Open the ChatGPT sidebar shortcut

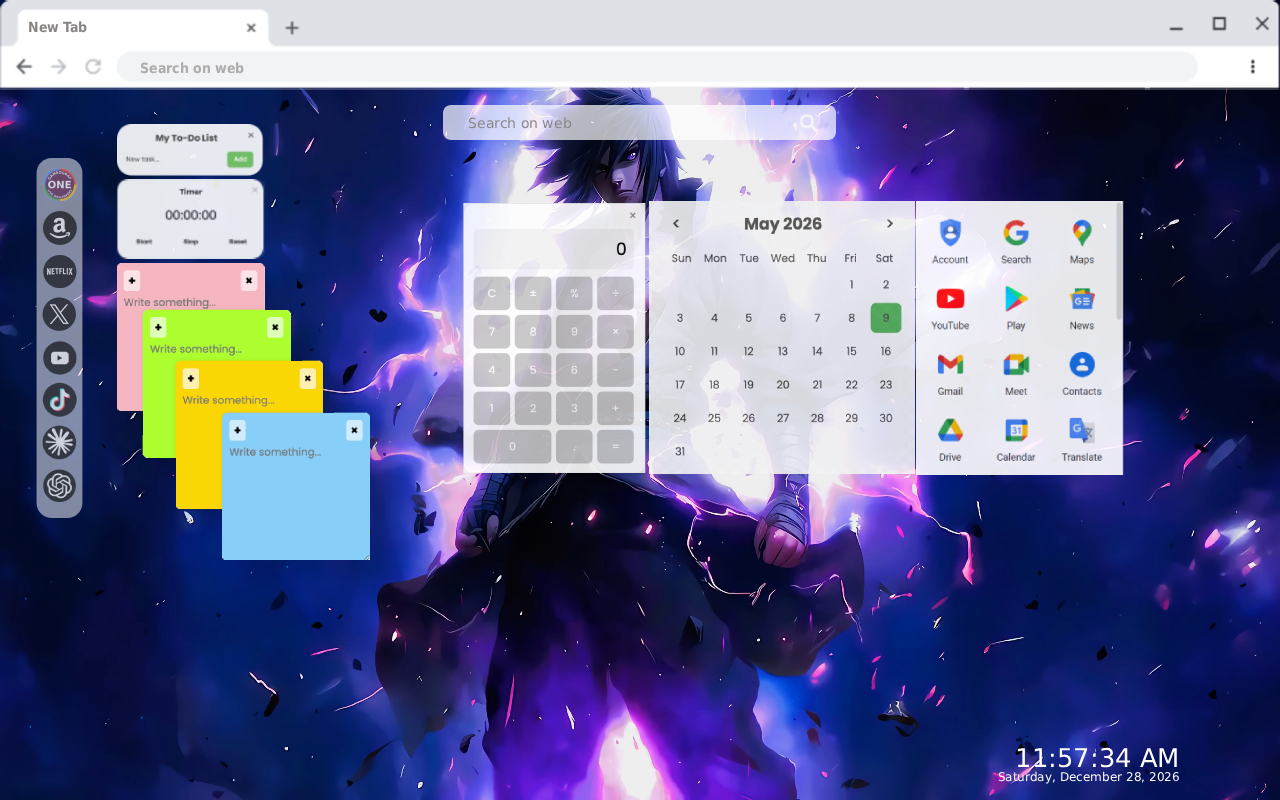coord(60,486)
